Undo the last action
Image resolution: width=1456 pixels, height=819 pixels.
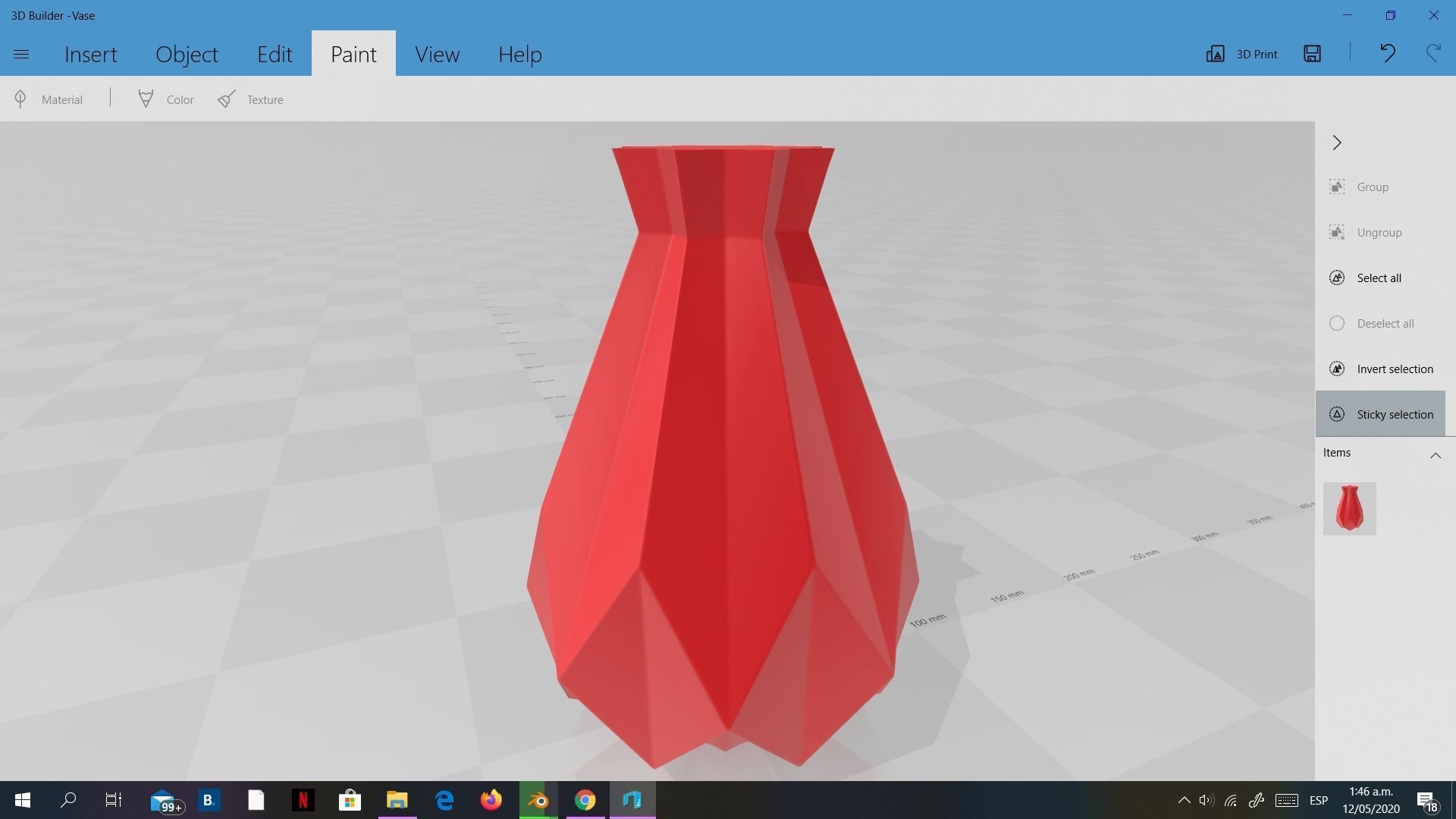[x=1387, y=53]
